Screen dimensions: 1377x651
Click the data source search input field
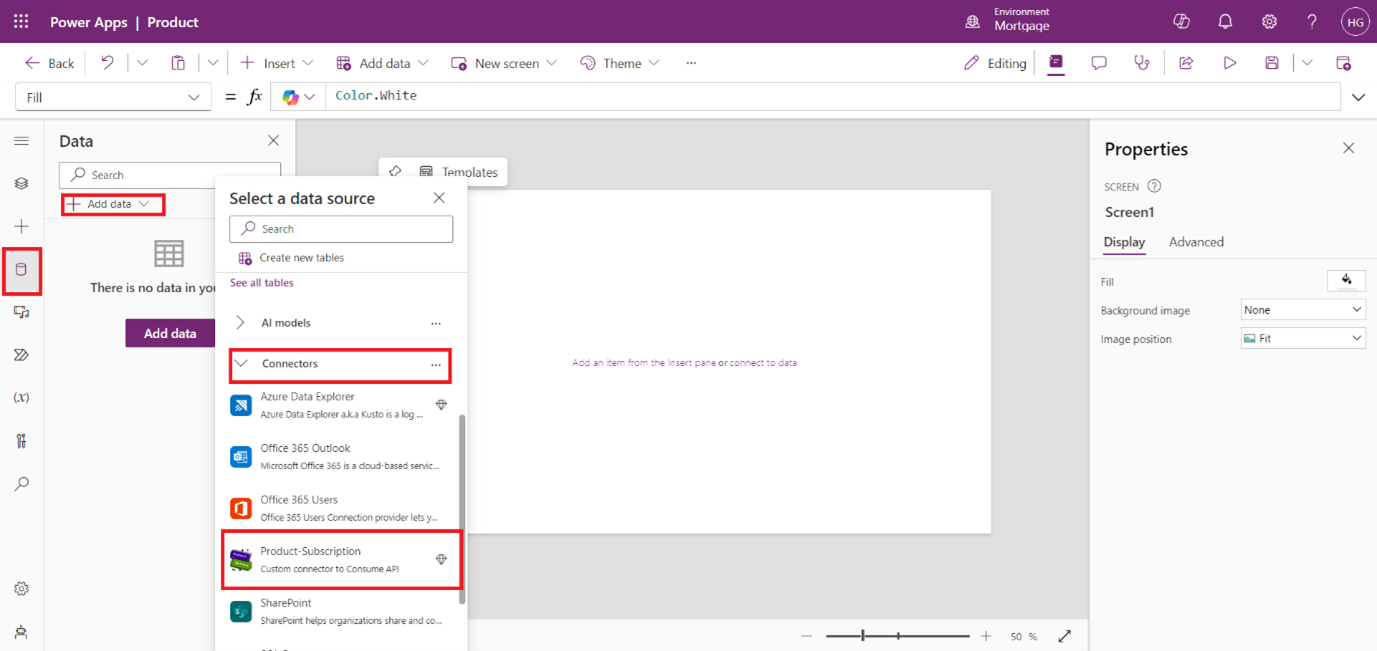click(340, 228)
